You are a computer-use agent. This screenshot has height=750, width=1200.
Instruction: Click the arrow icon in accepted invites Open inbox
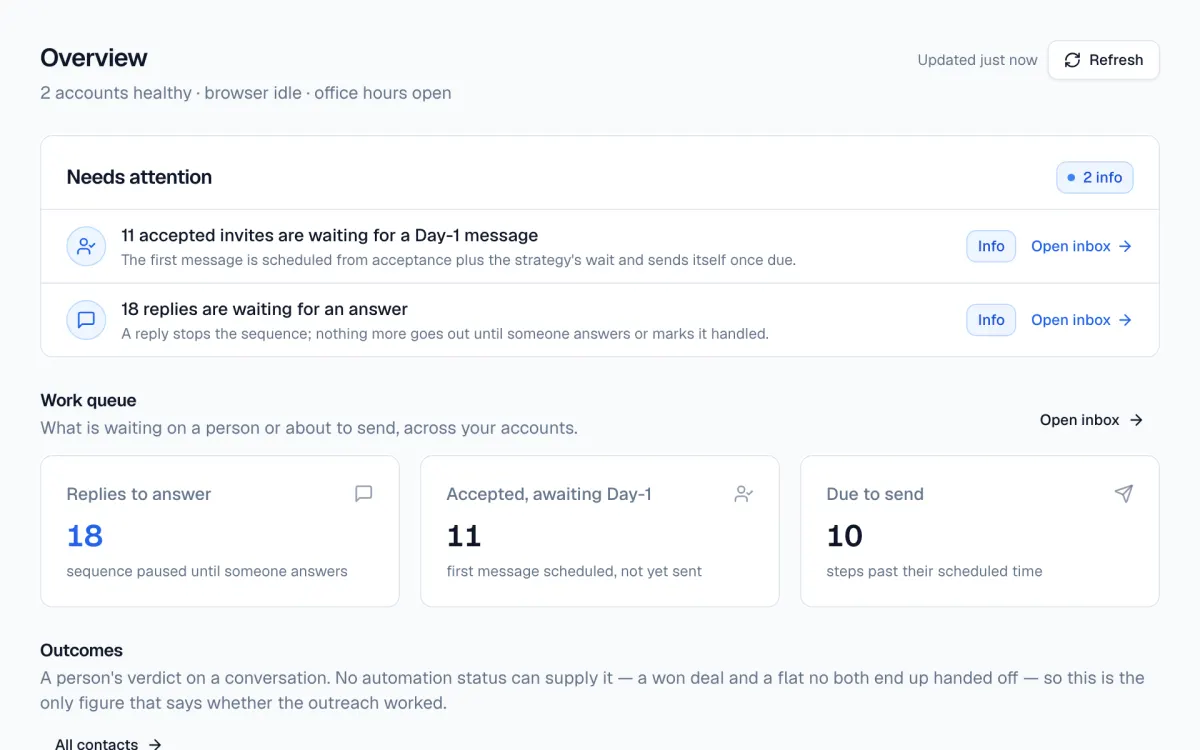tap(1125, 246)
